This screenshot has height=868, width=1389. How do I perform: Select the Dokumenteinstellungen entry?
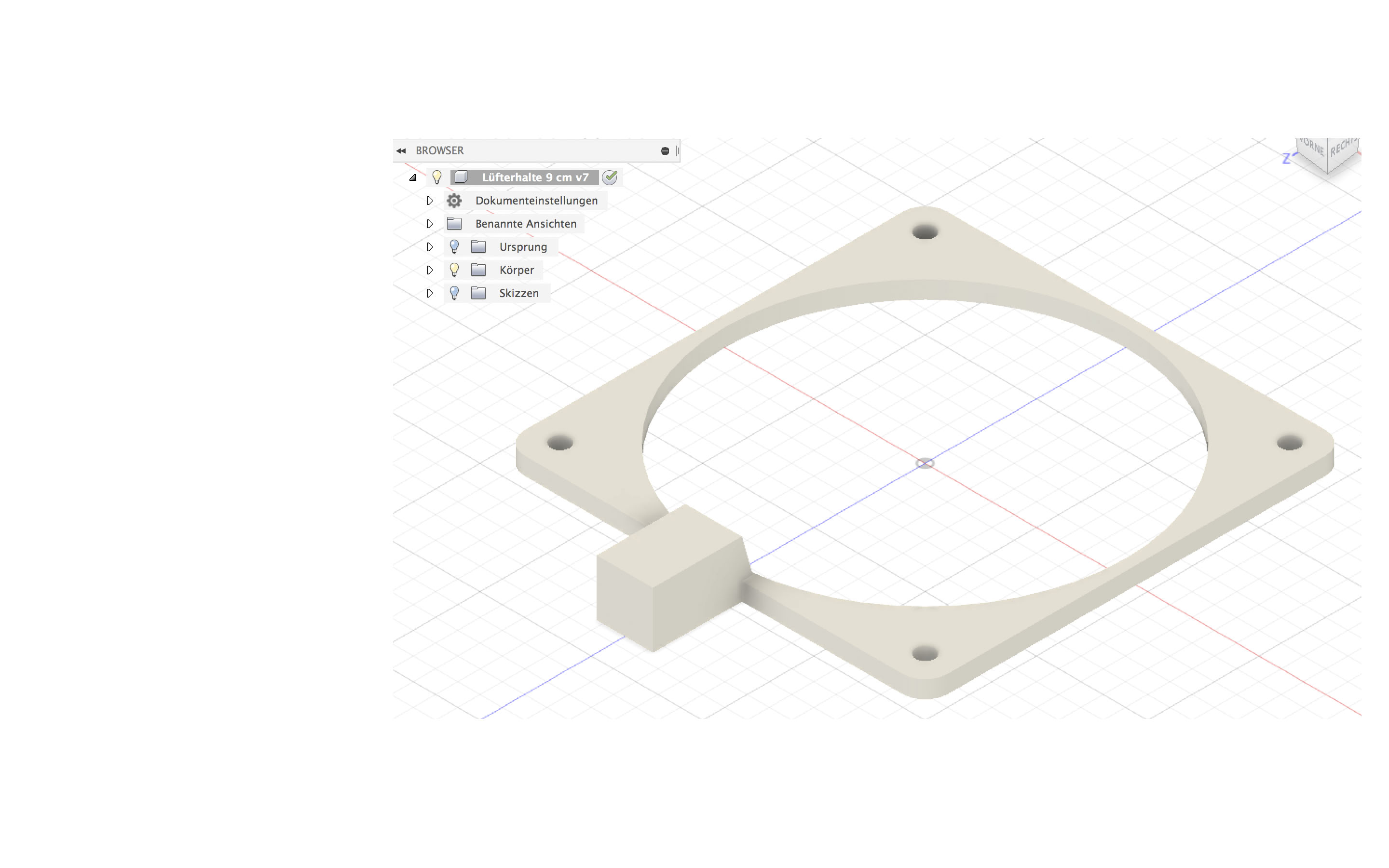[536, 200]
